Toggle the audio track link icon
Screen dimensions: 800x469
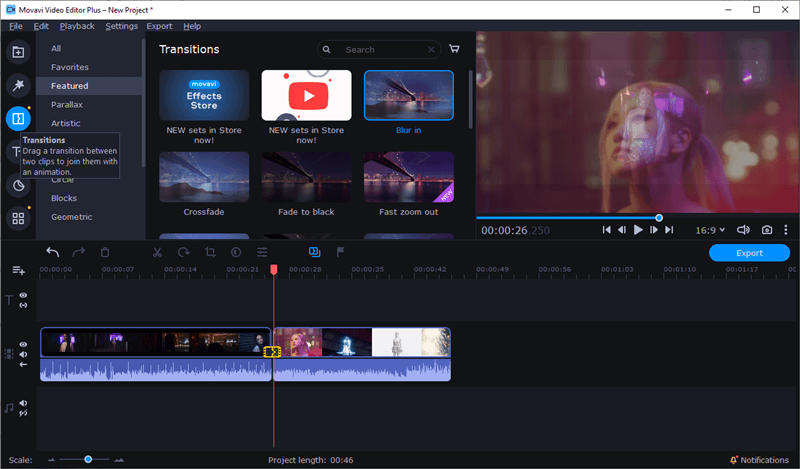(23, 413)
